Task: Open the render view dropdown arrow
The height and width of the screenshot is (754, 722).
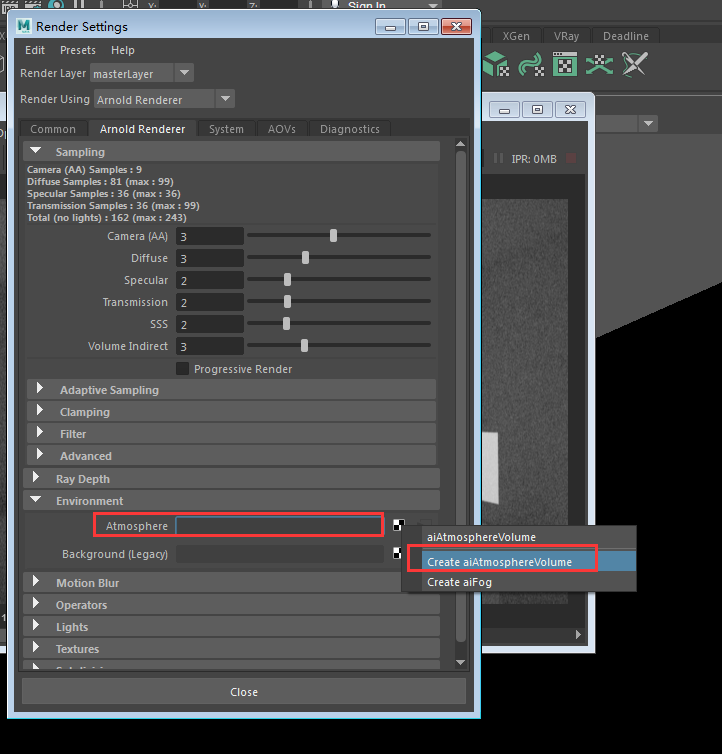Action: 648,124
